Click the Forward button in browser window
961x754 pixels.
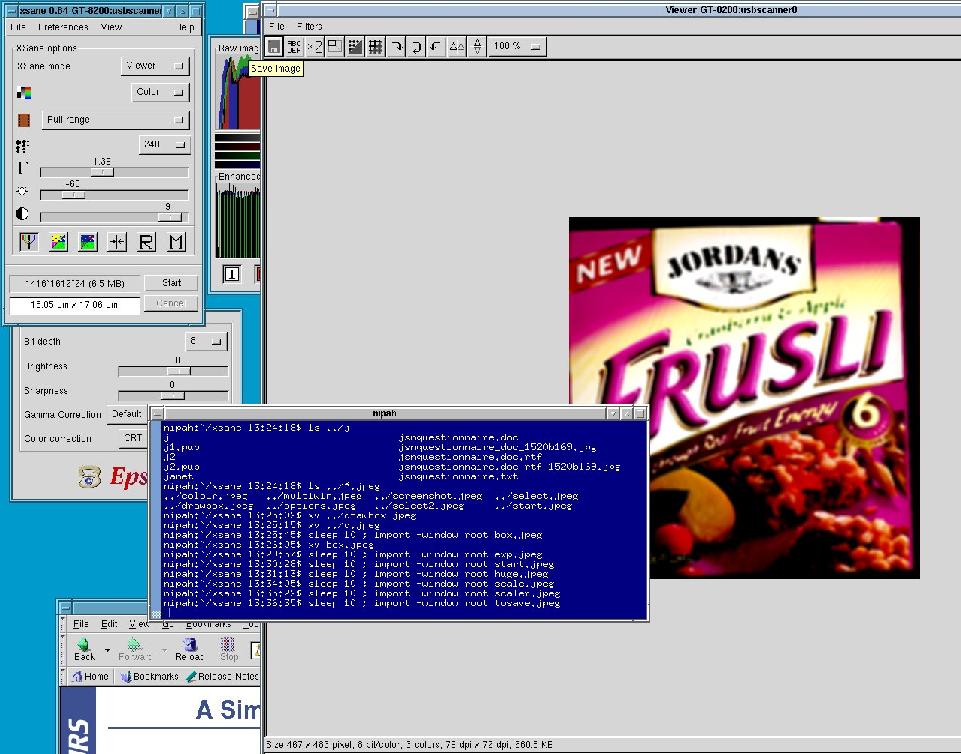point(134,649)
